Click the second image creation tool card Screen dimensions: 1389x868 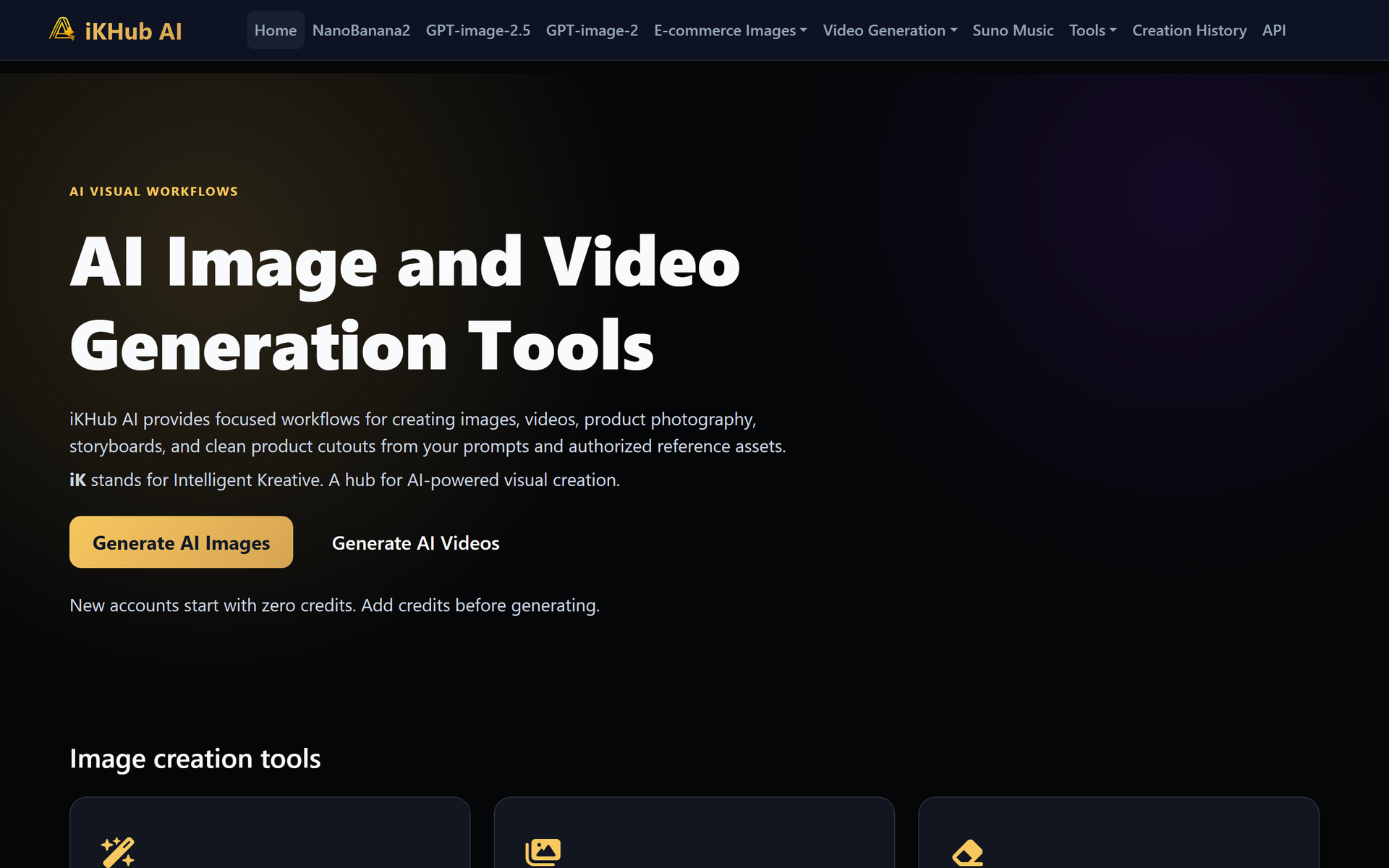tap(694, 833)
